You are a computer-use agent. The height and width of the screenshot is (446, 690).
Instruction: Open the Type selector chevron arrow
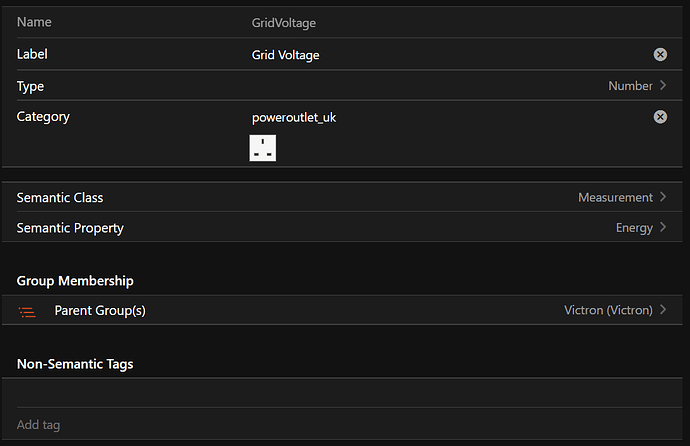pyautogui.click(x=663, y=86)
